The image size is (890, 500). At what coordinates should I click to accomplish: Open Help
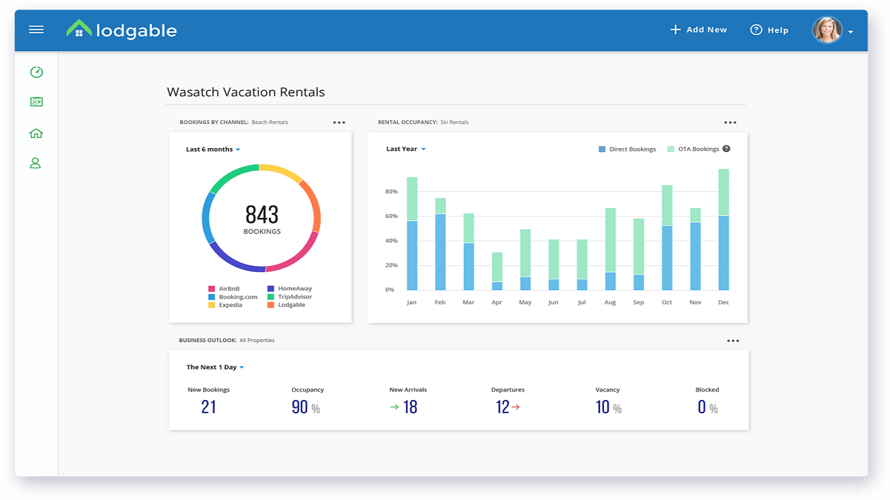[x=769, y=30]
